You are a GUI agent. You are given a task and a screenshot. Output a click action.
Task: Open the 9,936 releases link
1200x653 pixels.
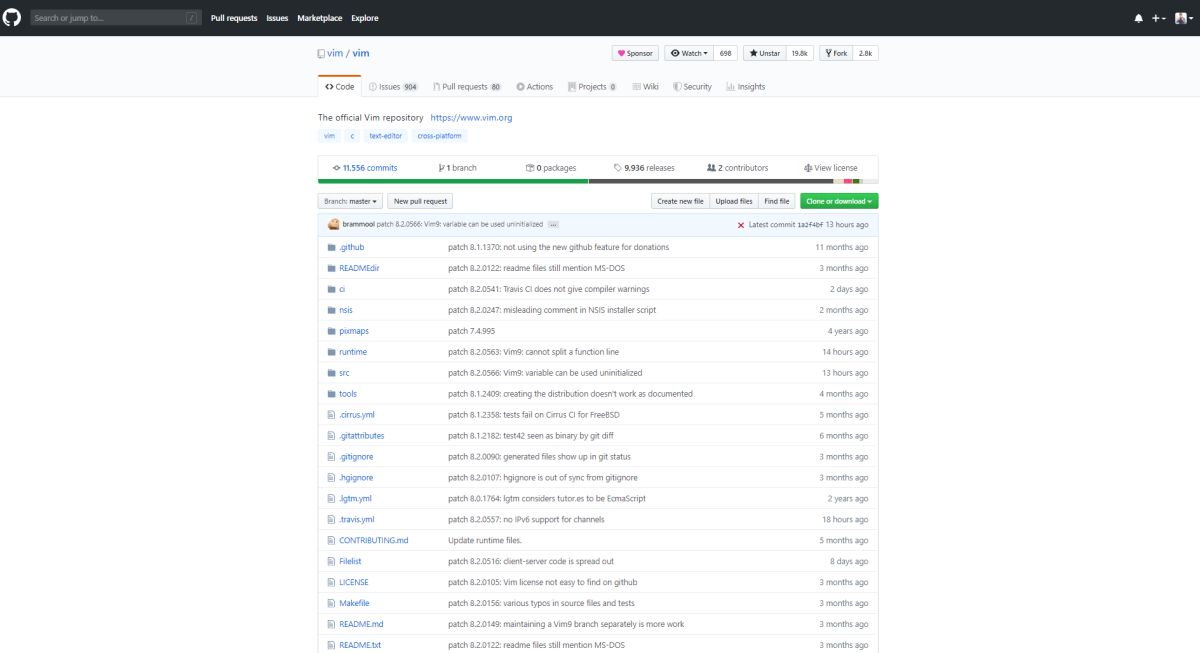[644, 168]
